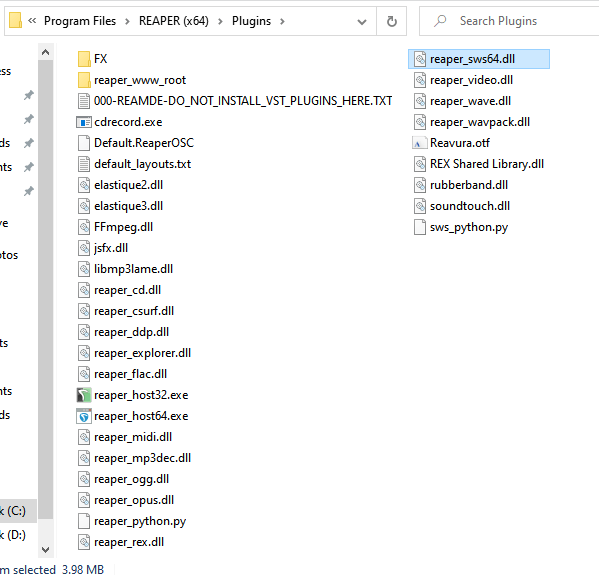Click the Reavura.otf font file icon

tap(419, 143)
